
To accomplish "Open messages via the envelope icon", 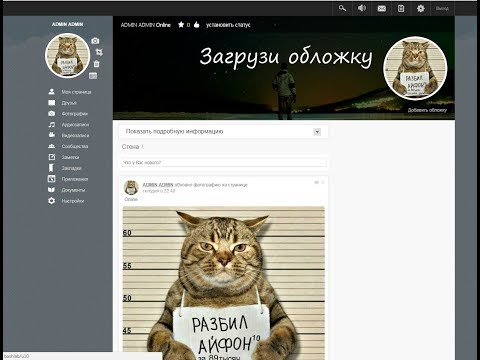I will (x=382, y=8).
